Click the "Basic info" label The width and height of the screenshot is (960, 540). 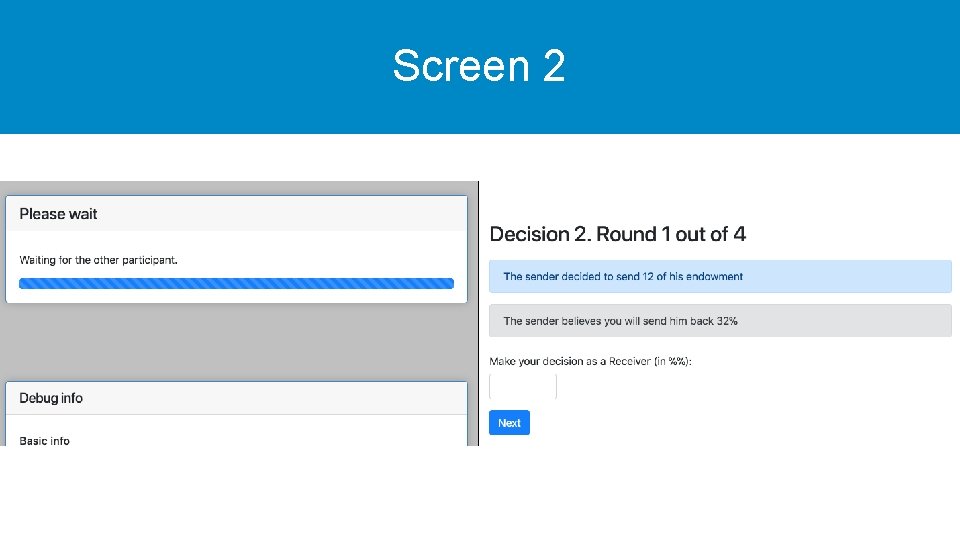[44, 440]
